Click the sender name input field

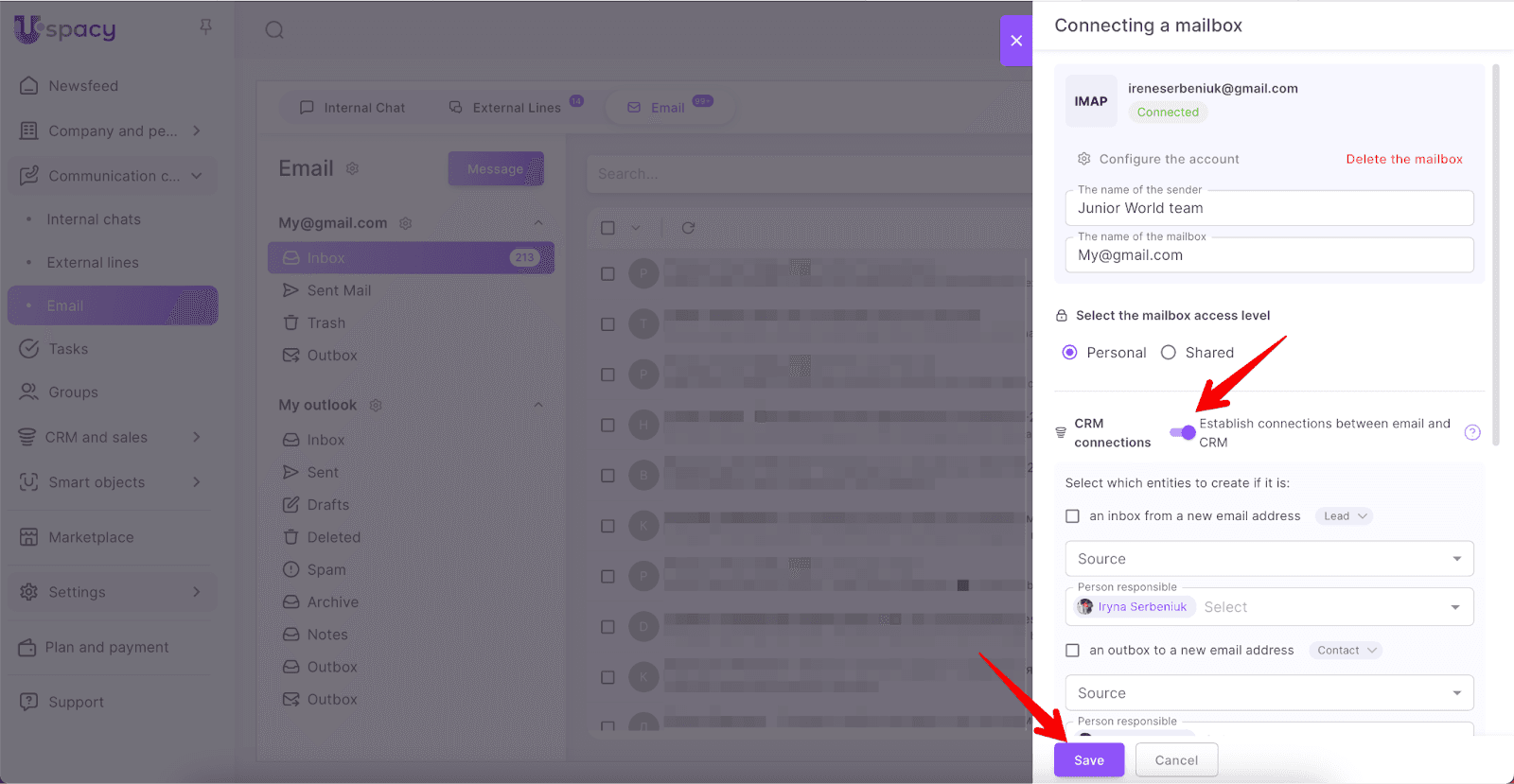(1268, 208)
